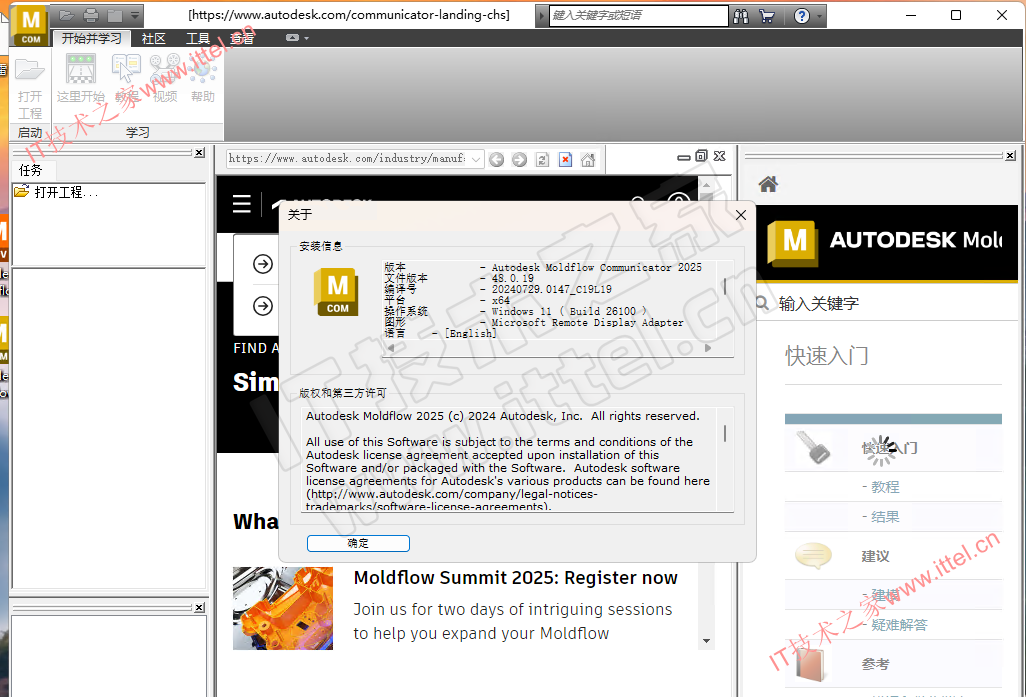Open the Moldflow Communicator application menu logo

[31, 26]
